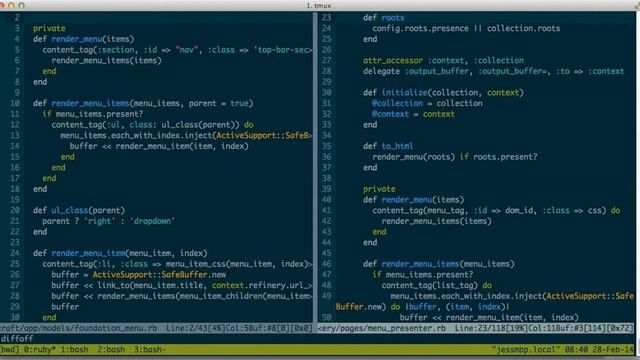Select the 0:ruby tmux window tab
Image resolution: width=640 pixels, height=360 pixels.
(x=40, y=350)
